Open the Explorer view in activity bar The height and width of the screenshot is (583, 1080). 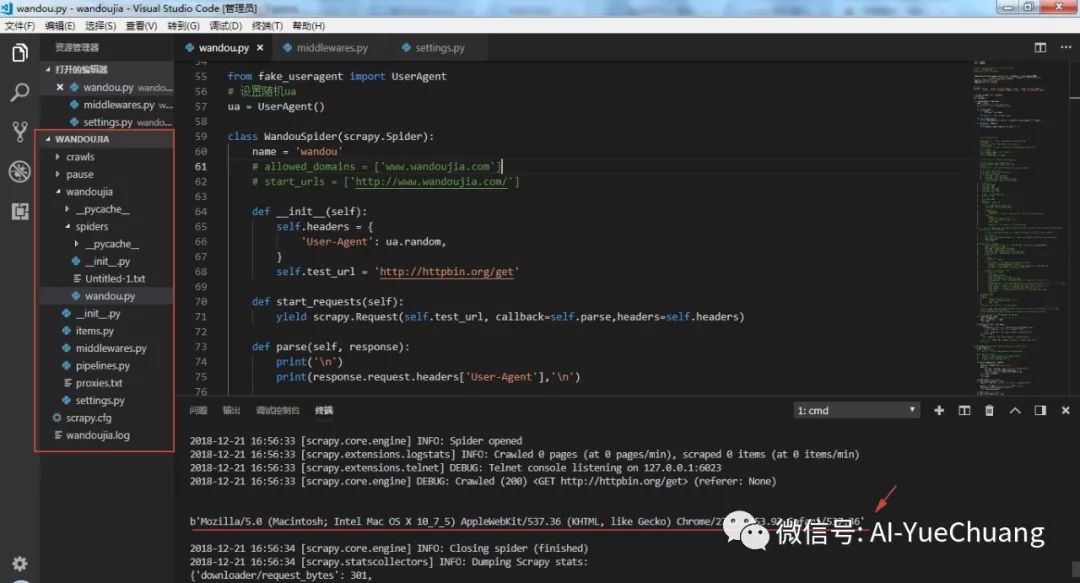(x=20, y=52)
